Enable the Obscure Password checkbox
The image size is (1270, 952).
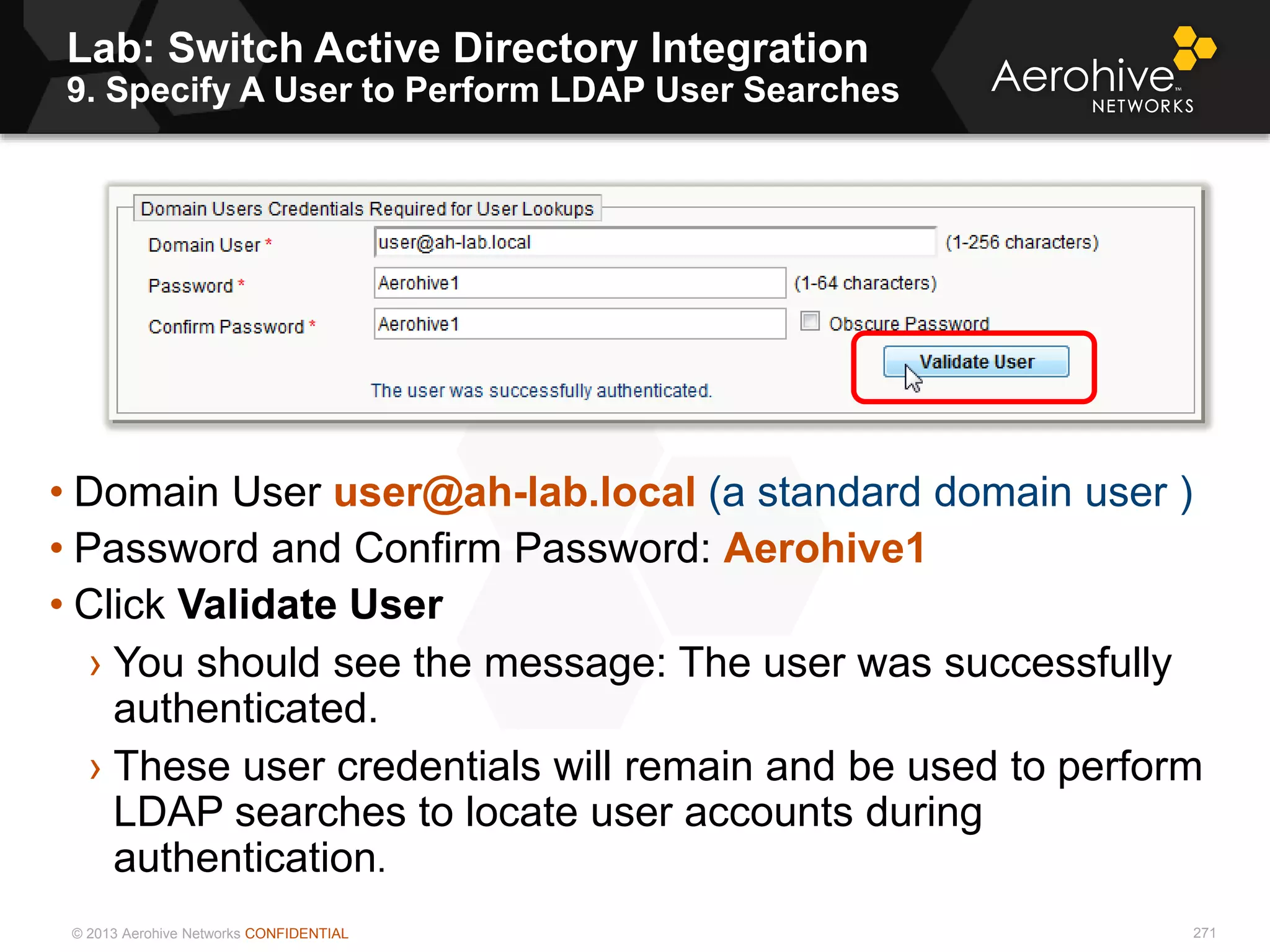[x=810, y=321]
